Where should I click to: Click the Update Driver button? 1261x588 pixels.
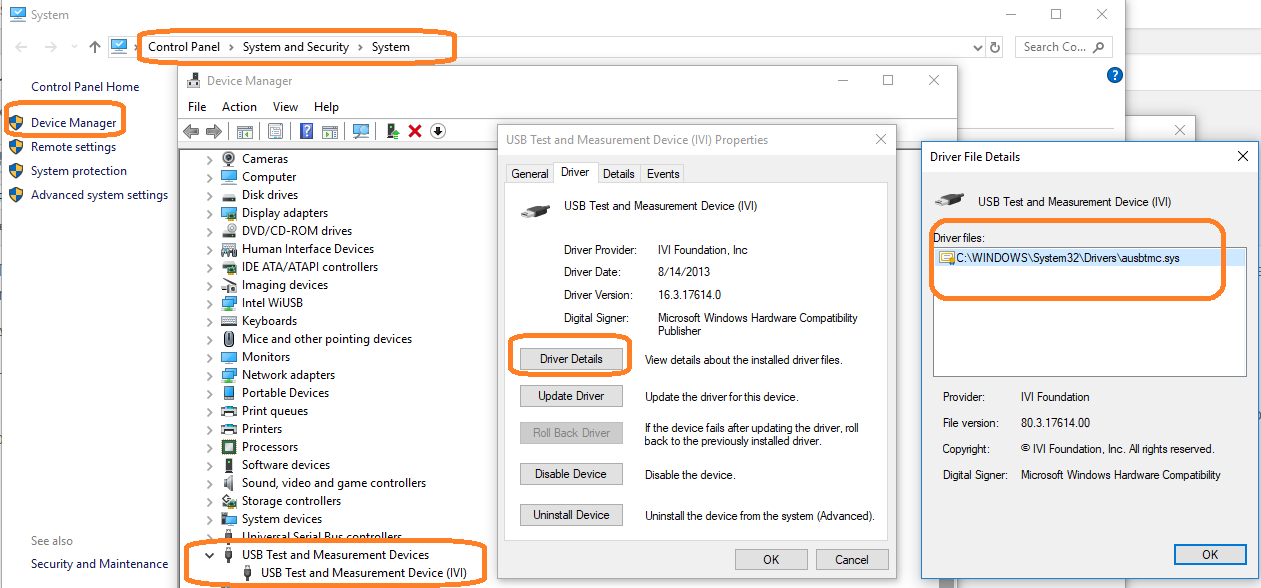coord(571,396)
